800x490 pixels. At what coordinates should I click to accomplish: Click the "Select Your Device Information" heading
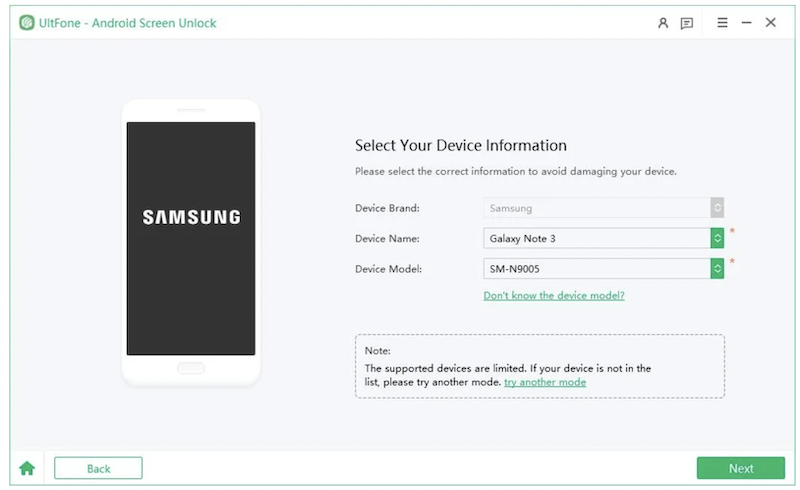click(x=461, y=145)
